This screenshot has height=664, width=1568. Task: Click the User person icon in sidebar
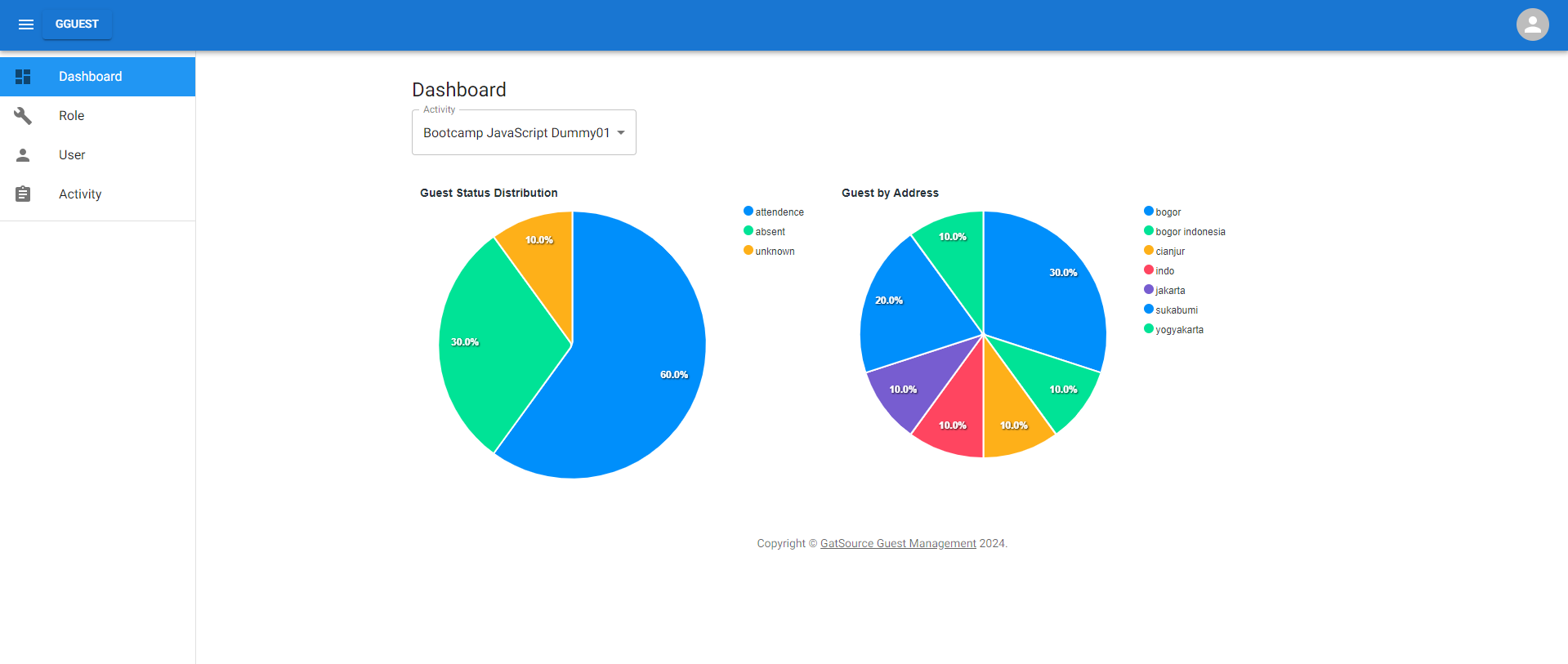click(23, 155)
